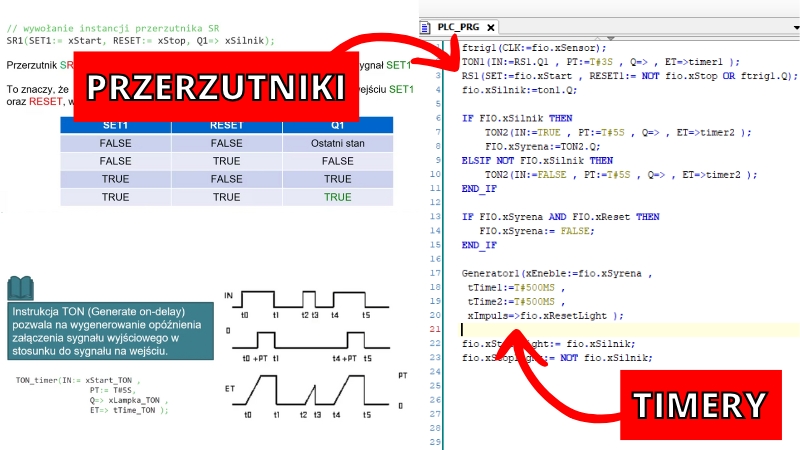Click 'IF FIO.xSyrena AND FIO.xReset THEN' line
The height and width of the screenshot is (450, 800).
tap(560, 217)
